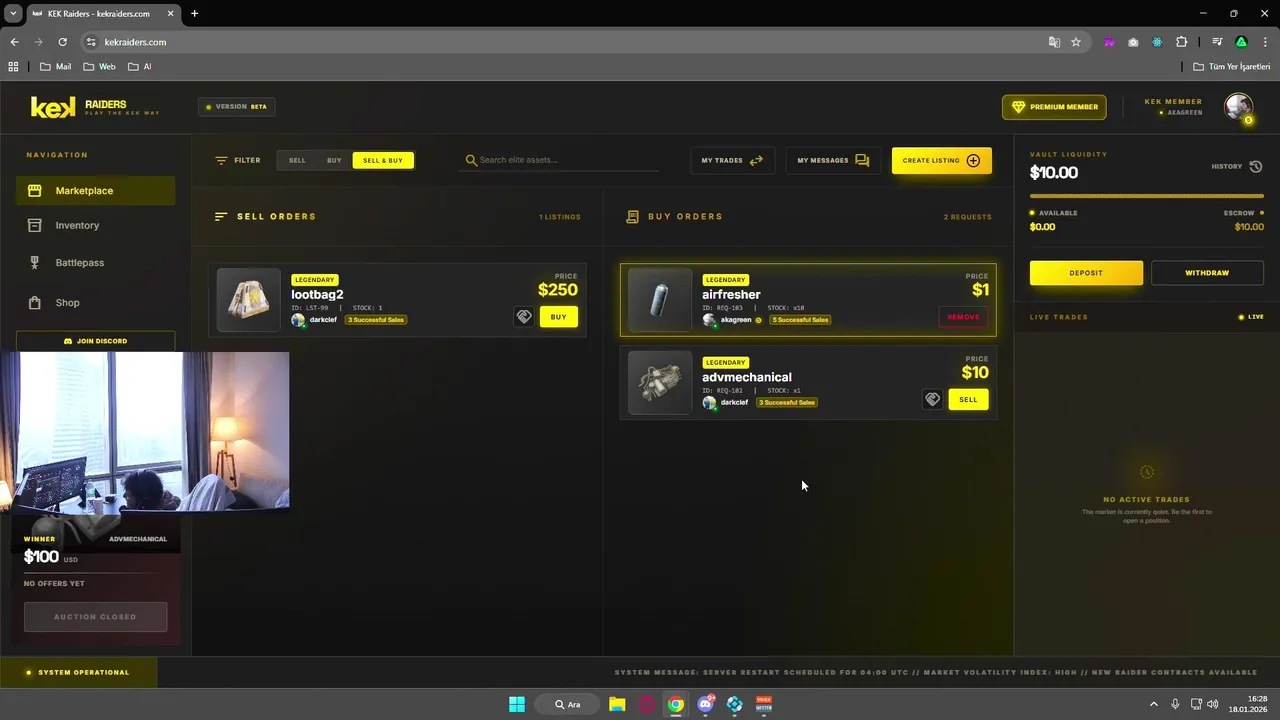This screenshot has width=1280, height=720.
Task: Open the media controls icon
Action: coord(1217,42)
